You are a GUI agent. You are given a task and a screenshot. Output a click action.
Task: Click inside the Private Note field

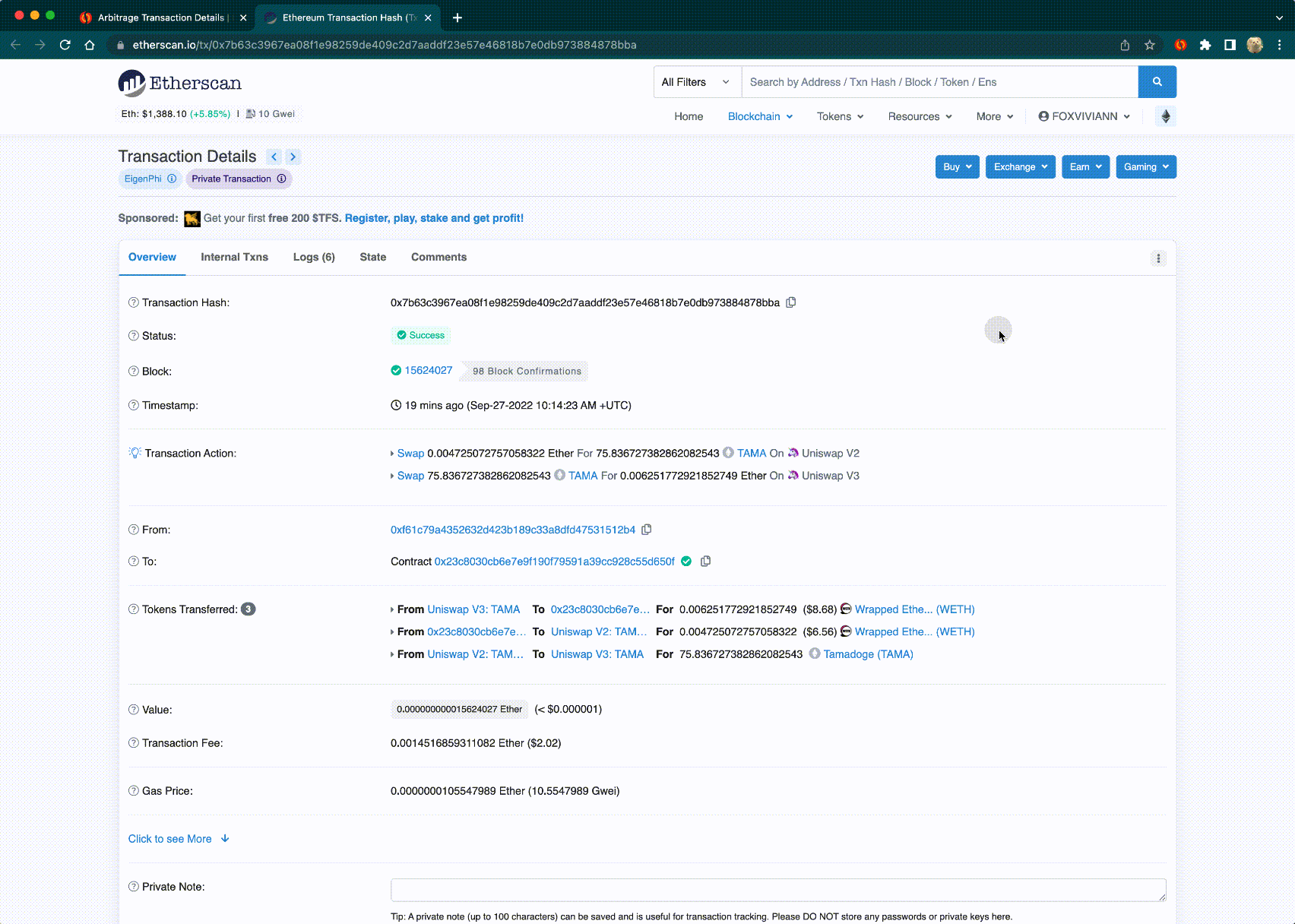(778, 890)
